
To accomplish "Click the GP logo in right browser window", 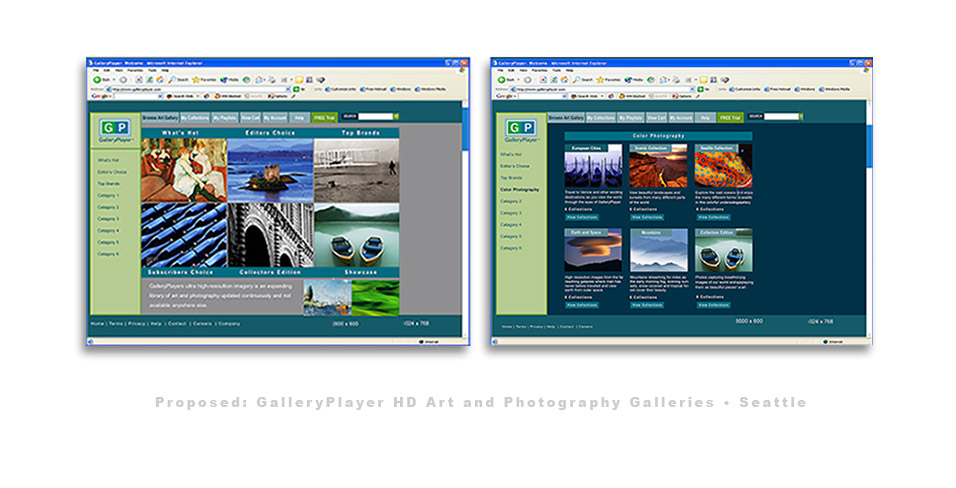I will [520, 130].
